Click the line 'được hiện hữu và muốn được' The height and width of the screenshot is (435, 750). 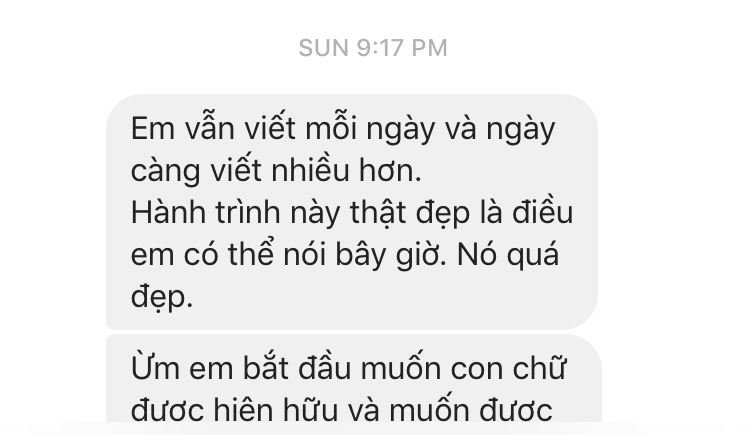pos(342,410)
